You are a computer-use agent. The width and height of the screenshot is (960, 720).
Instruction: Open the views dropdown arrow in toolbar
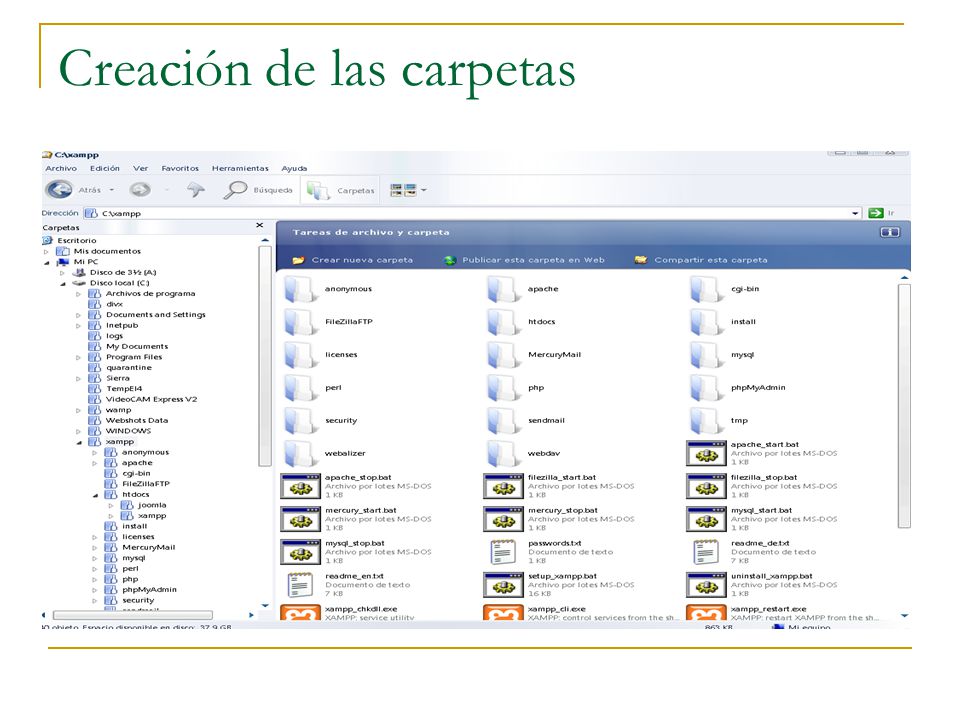(x=424, y=190)
